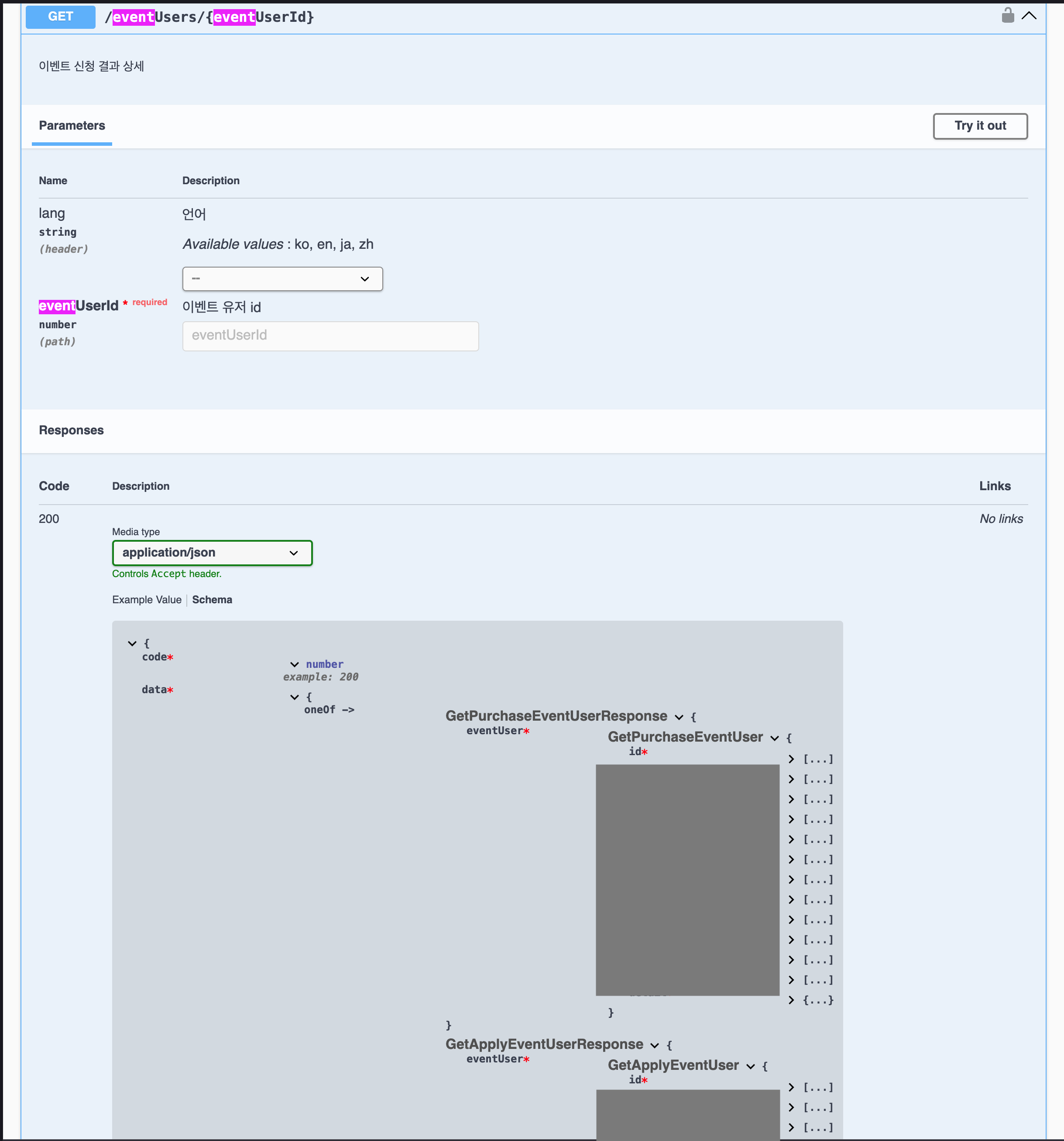The image size is (1064, 1141).
Task: Expand the id property of GetApplyEventUser
Action: click(x=791, y=1088)
